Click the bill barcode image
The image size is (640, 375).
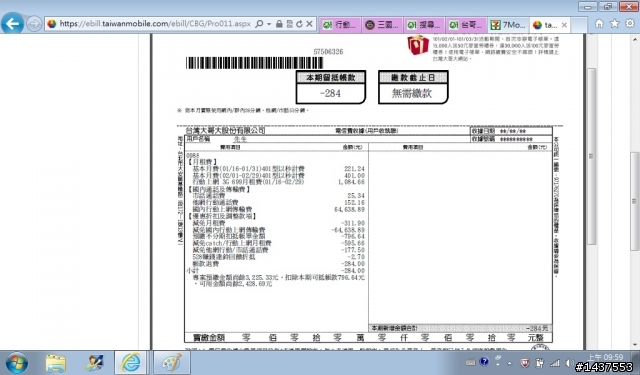pyautogui.click(x=254, y=62)
